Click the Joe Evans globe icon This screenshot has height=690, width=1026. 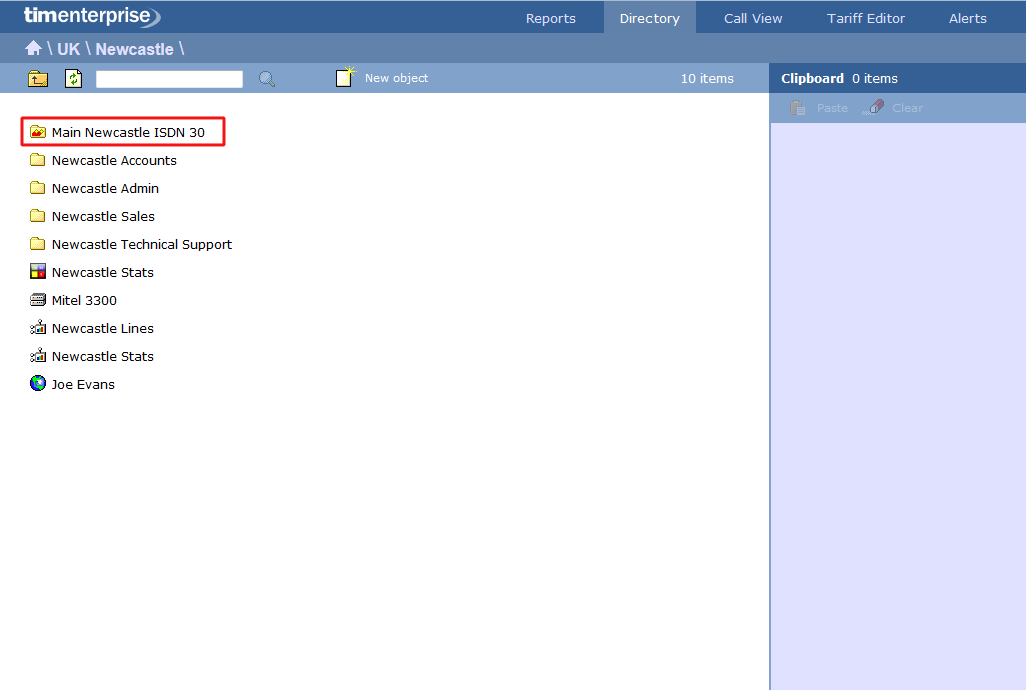click(x=38, y=384)
